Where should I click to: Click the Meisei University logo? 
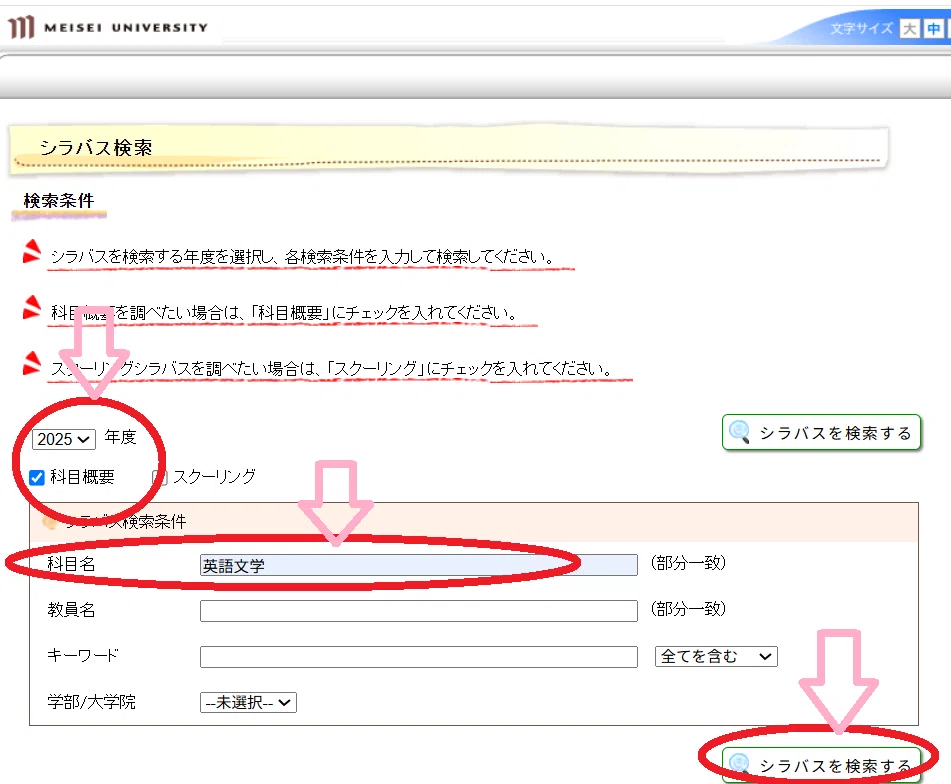[108, 27]
